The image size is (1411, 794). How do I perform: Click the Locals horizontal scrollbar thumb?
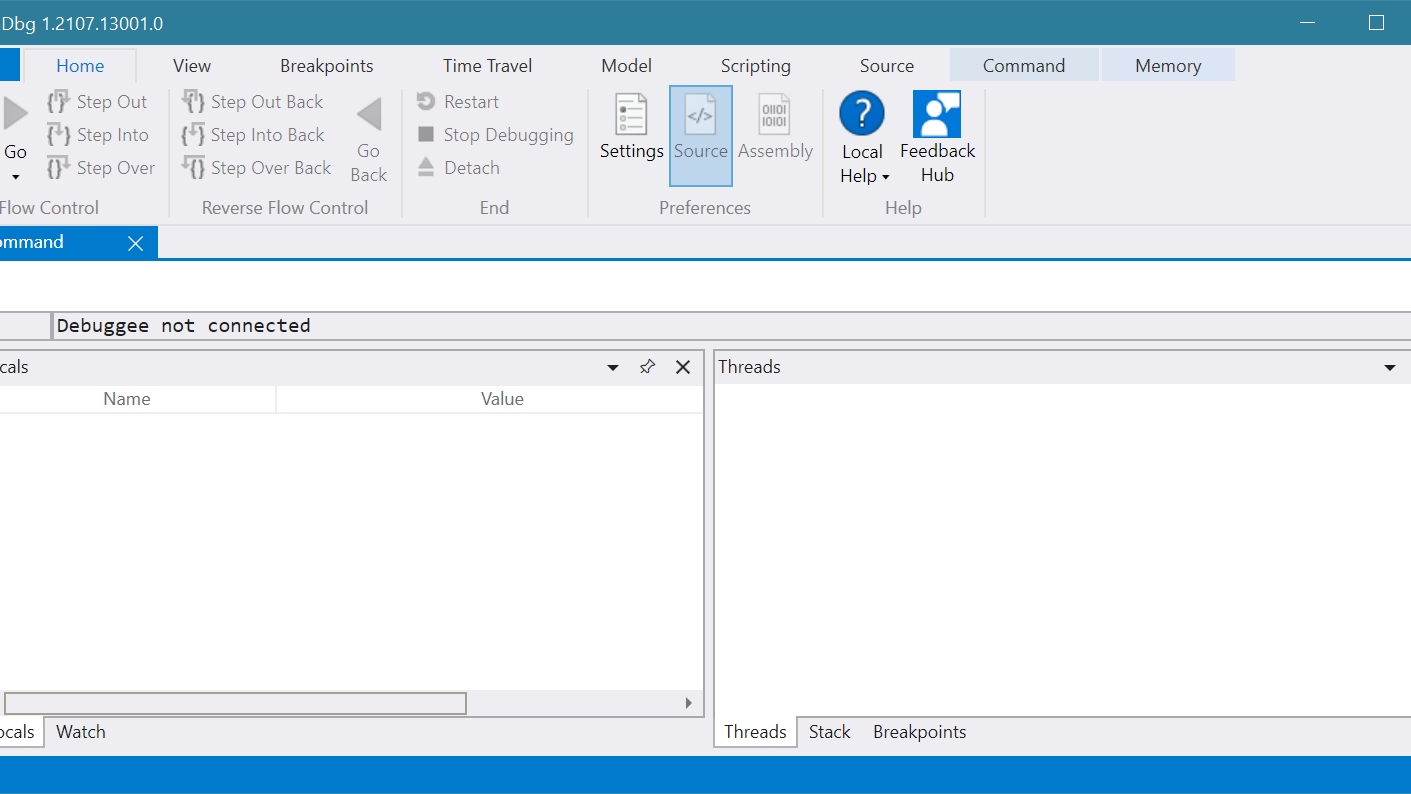(x=234, y=703)
